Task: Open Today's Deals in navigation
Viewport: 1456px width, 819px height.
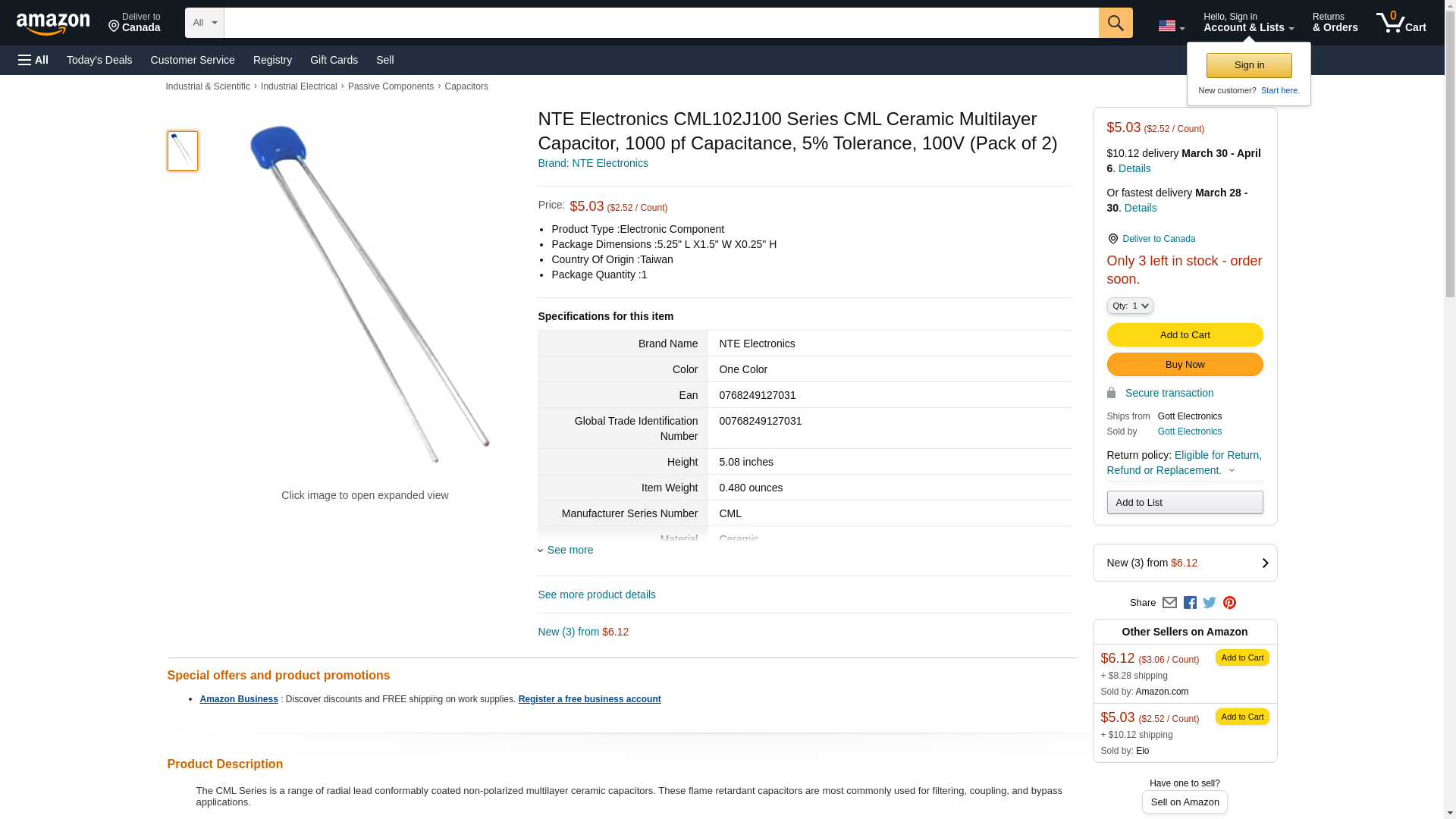Action: pyautogui.click(x=99, y=60)
